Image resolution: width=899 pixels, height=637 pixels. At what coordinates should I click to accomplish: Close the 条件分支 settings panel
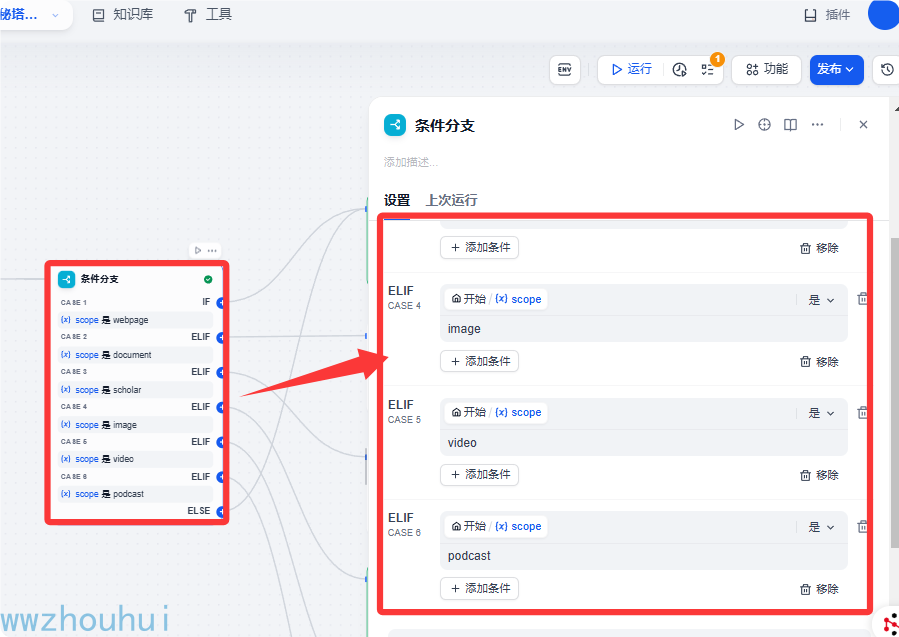click(863, 124)
